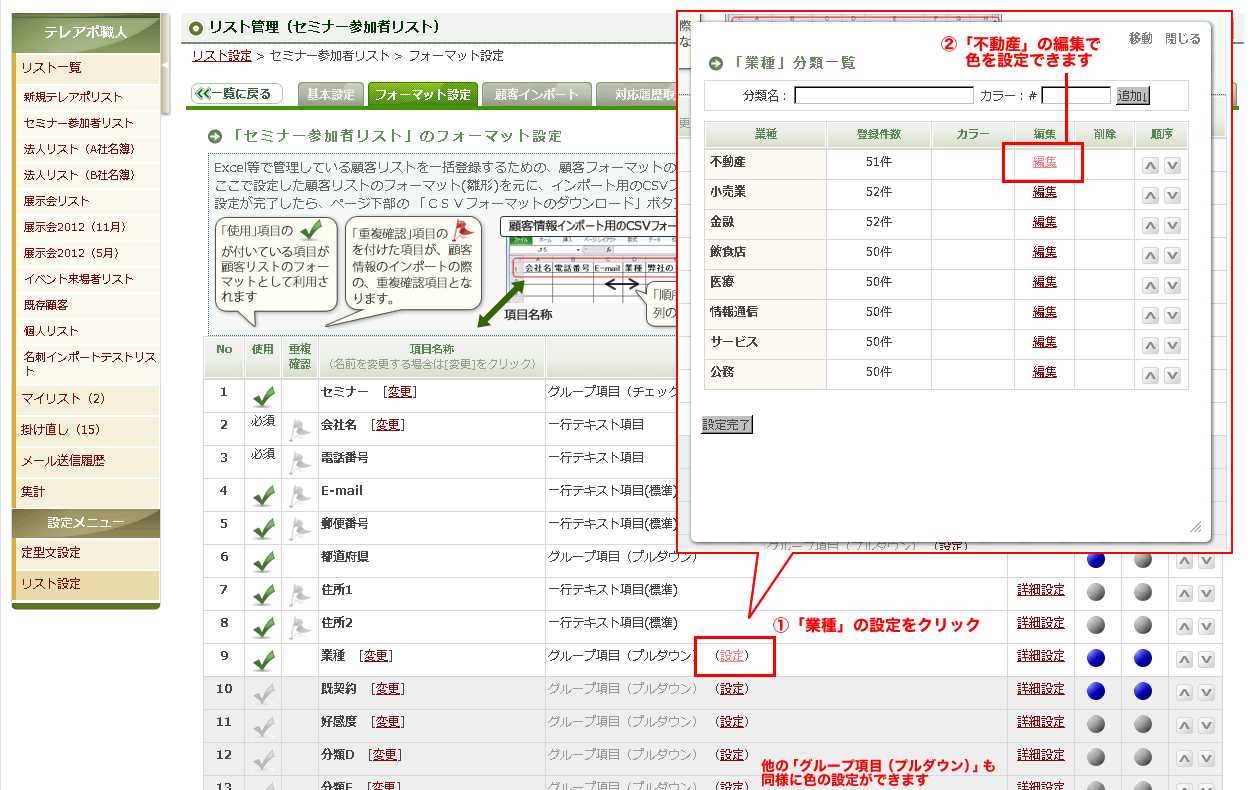Click the カラー hex code input field

[x=1076, y=96]
